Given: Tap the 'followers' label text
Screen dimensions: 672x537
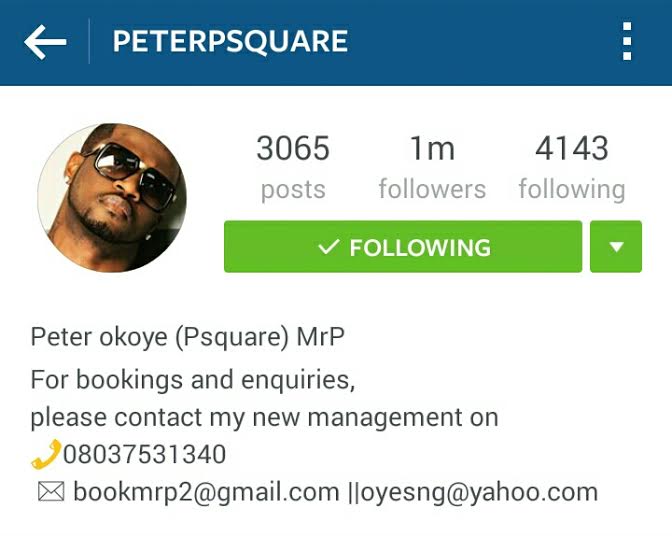Looking at the screenshot, I should tap(432, 189).
